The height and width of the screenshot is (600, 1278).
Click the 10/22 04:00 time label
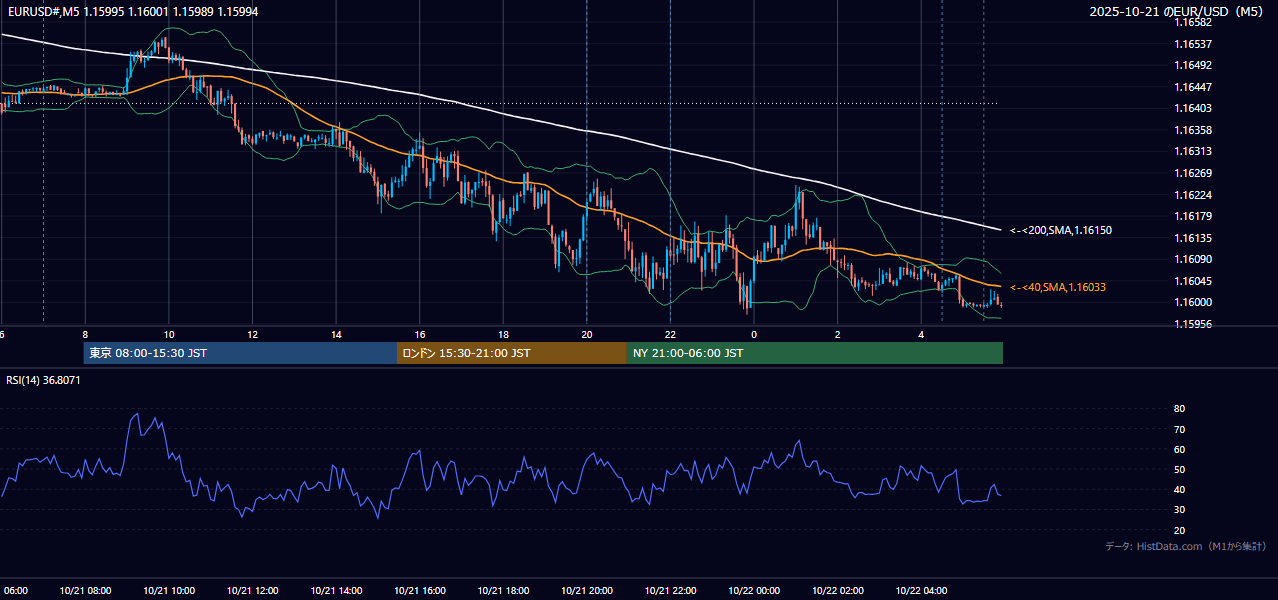tap(921, 591)
